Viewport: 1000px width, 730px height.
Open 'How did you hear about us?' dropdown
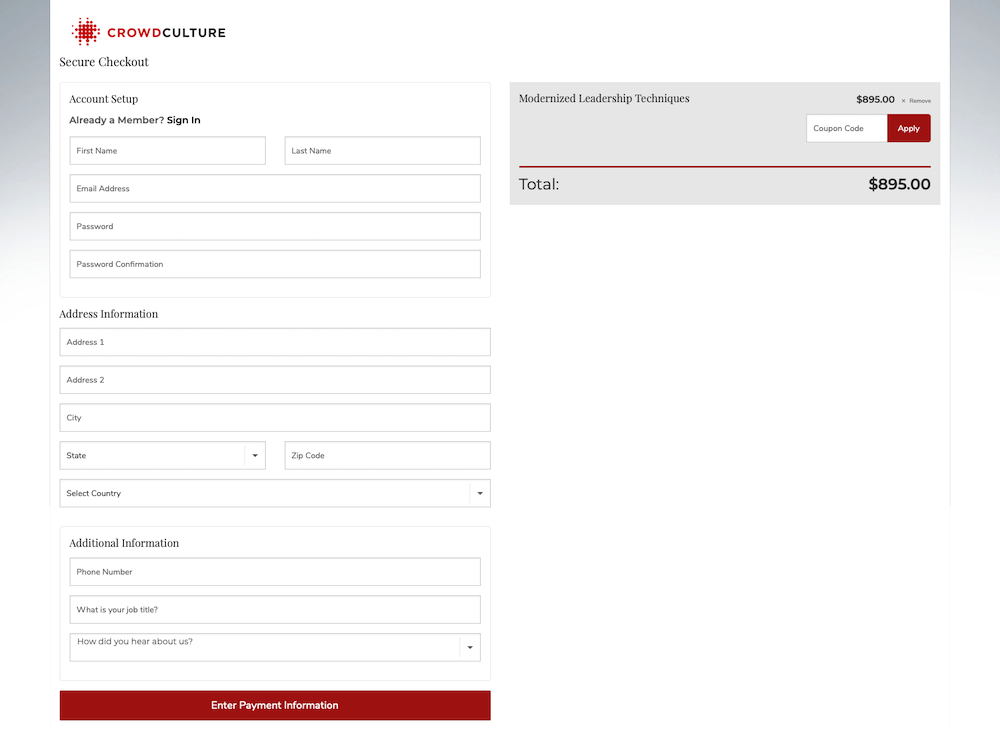coord(275,647)
